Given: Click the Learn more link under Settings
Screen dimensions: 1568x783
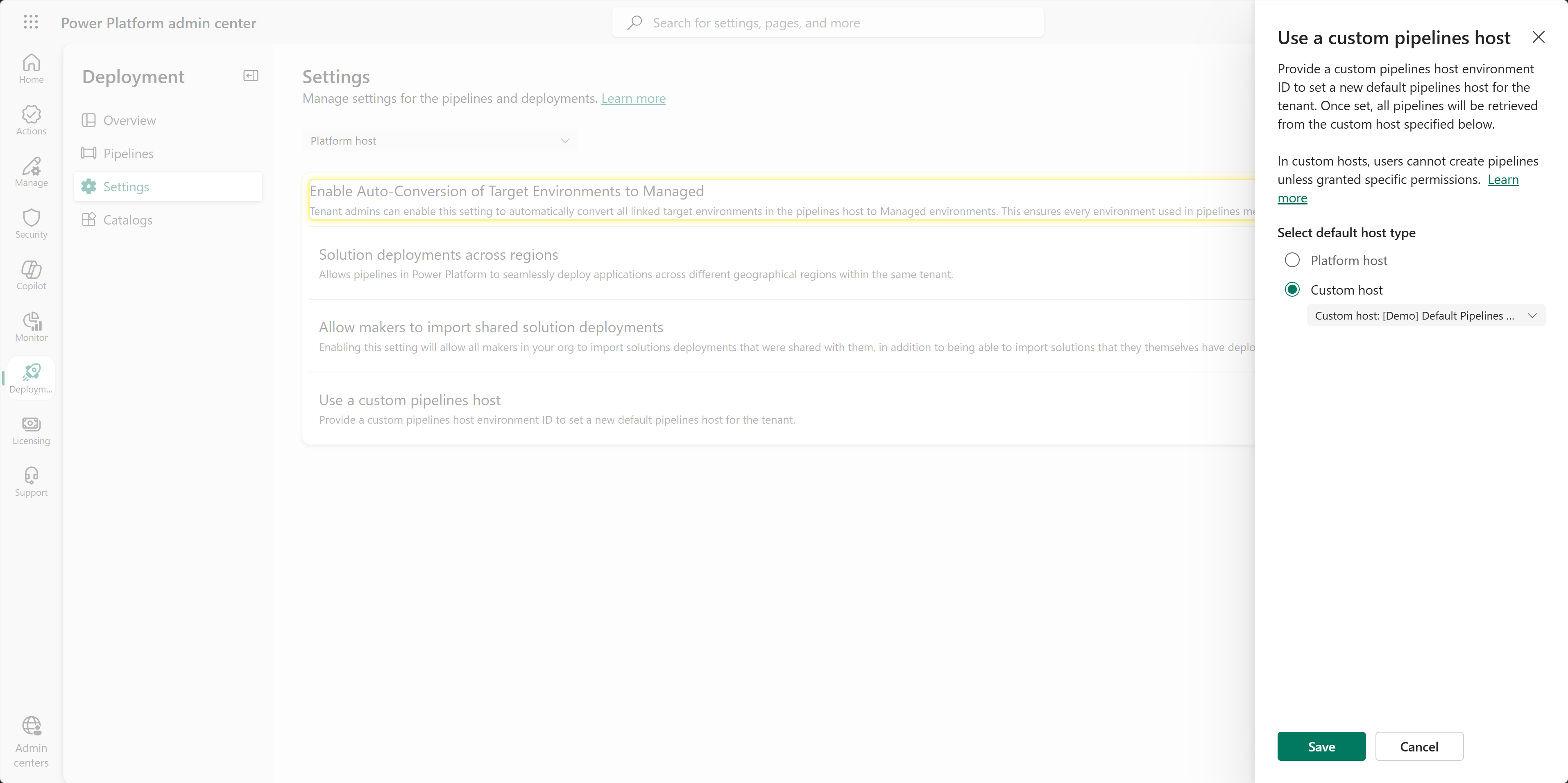Looking at the screenshot, I should click(633, 99).
